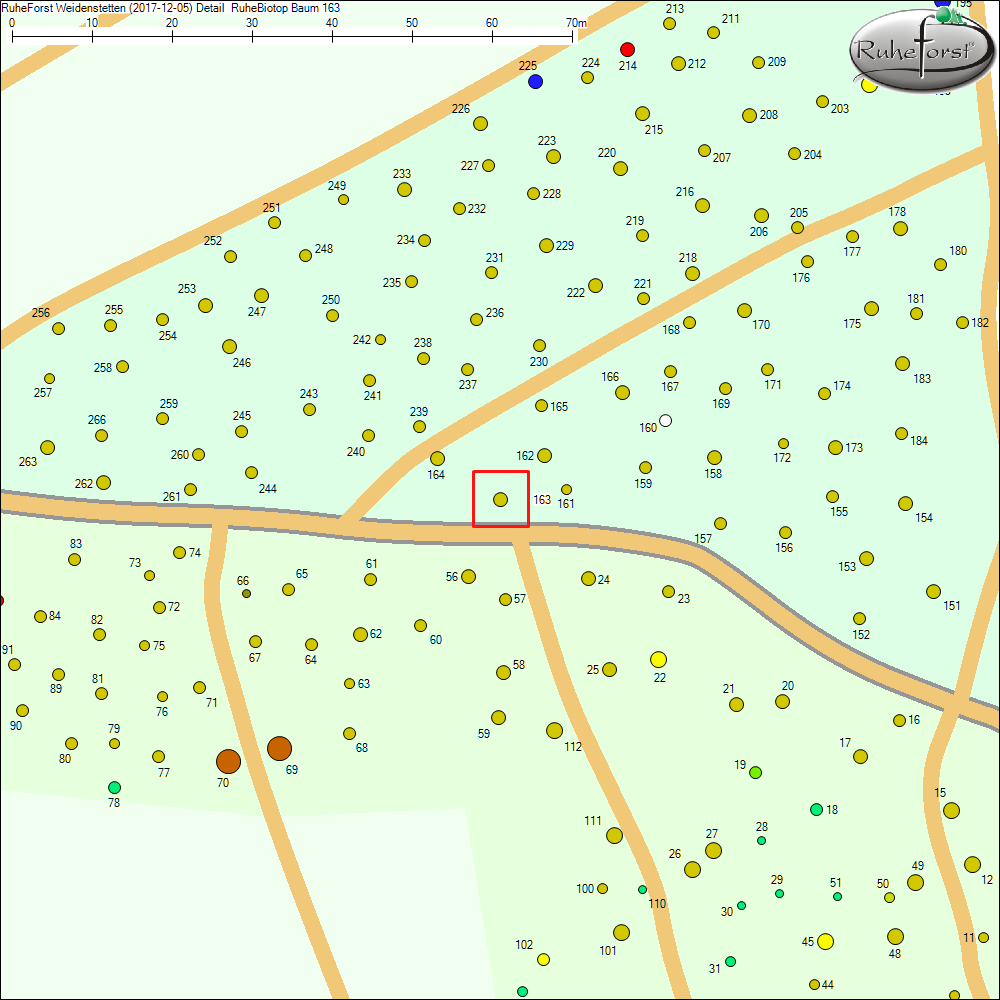Screen dimensions: 1000x1000
Task: Click the light green tree marker 19
Action: click(755, 772)
